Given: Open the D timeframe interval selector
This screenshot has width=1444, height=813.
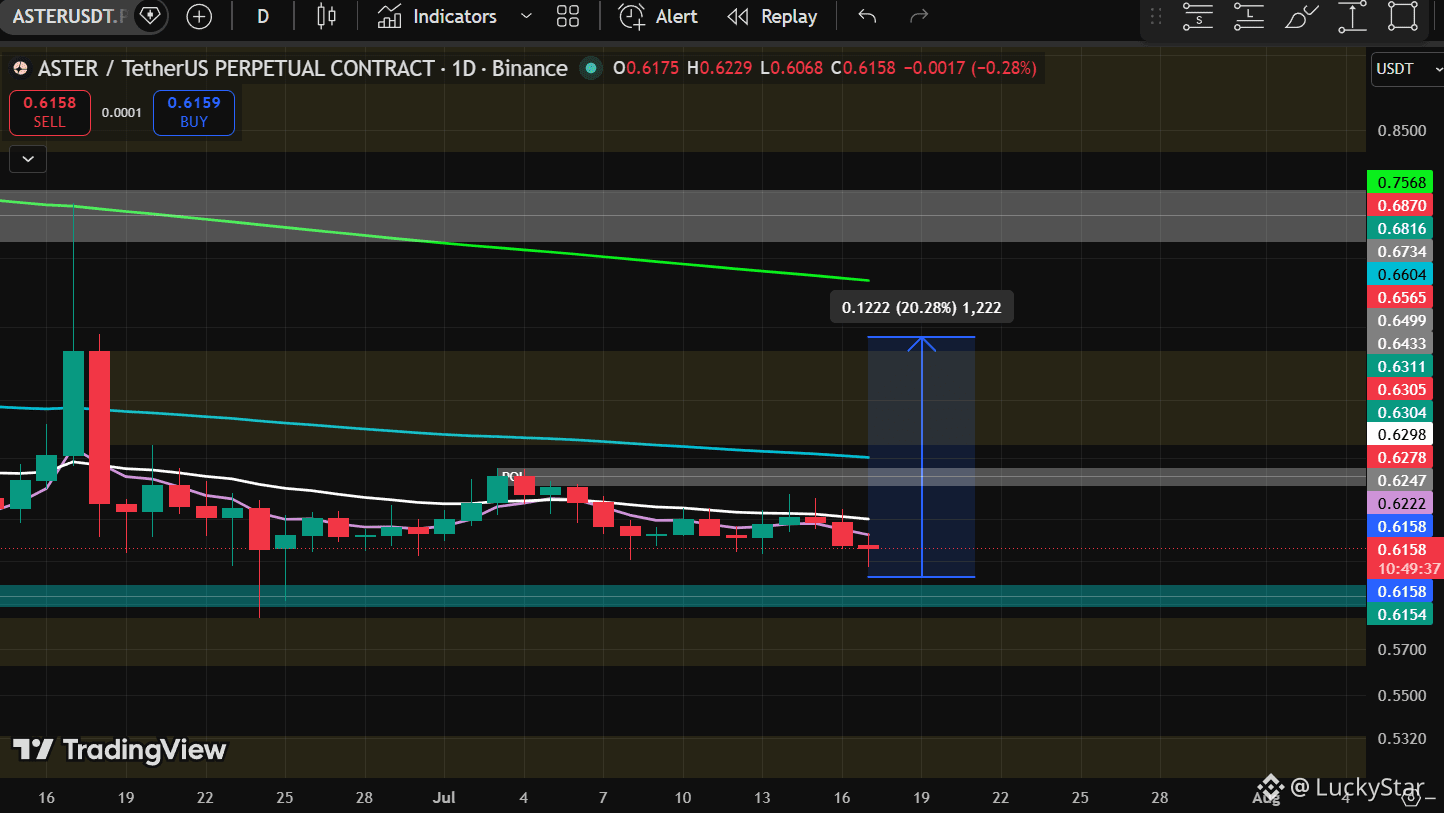Looking at the screenshot, I should [x=263, y=16].
